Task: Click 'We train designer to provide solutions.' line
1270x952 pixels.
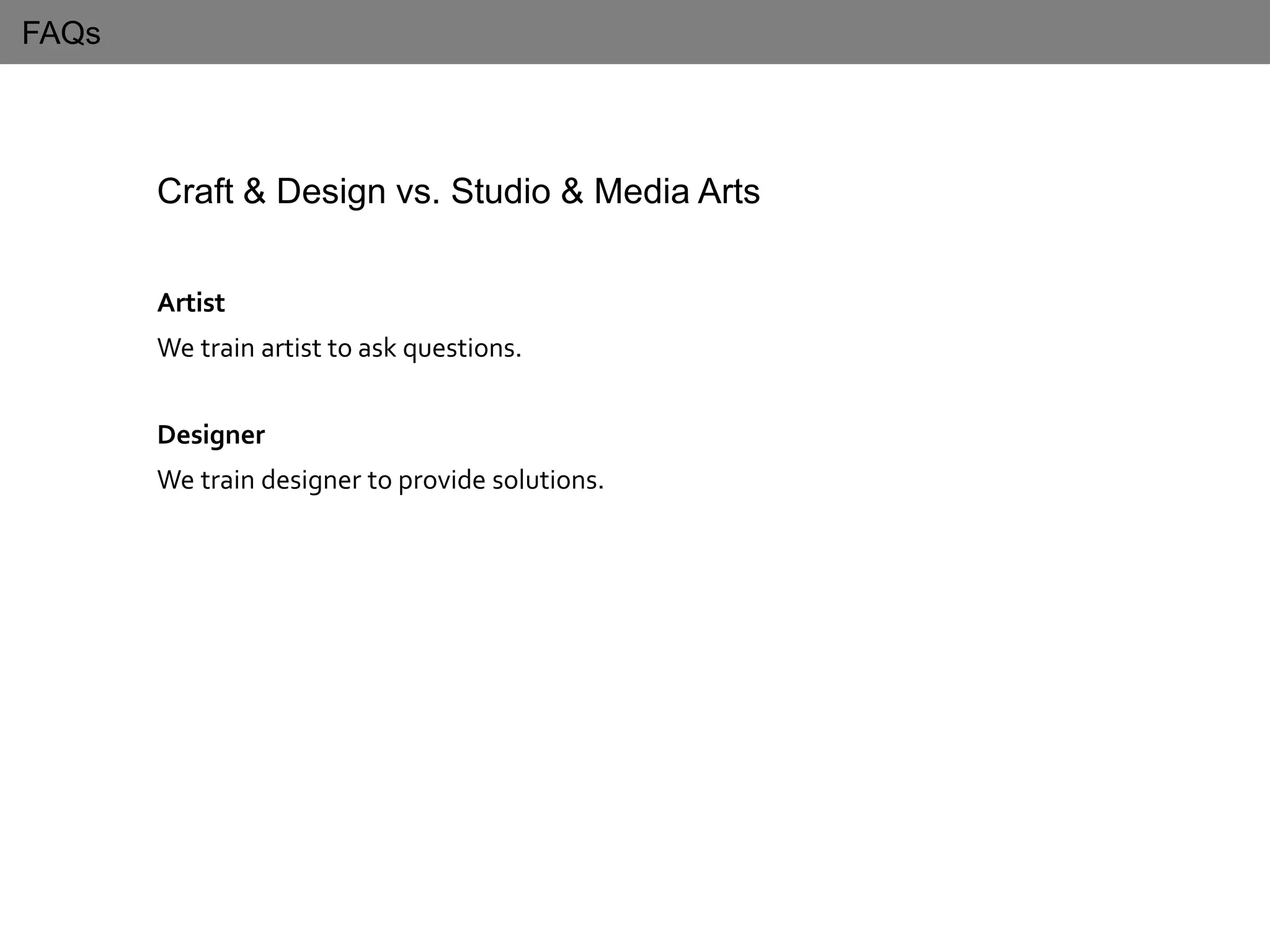Action: click(x=380, y=480)
